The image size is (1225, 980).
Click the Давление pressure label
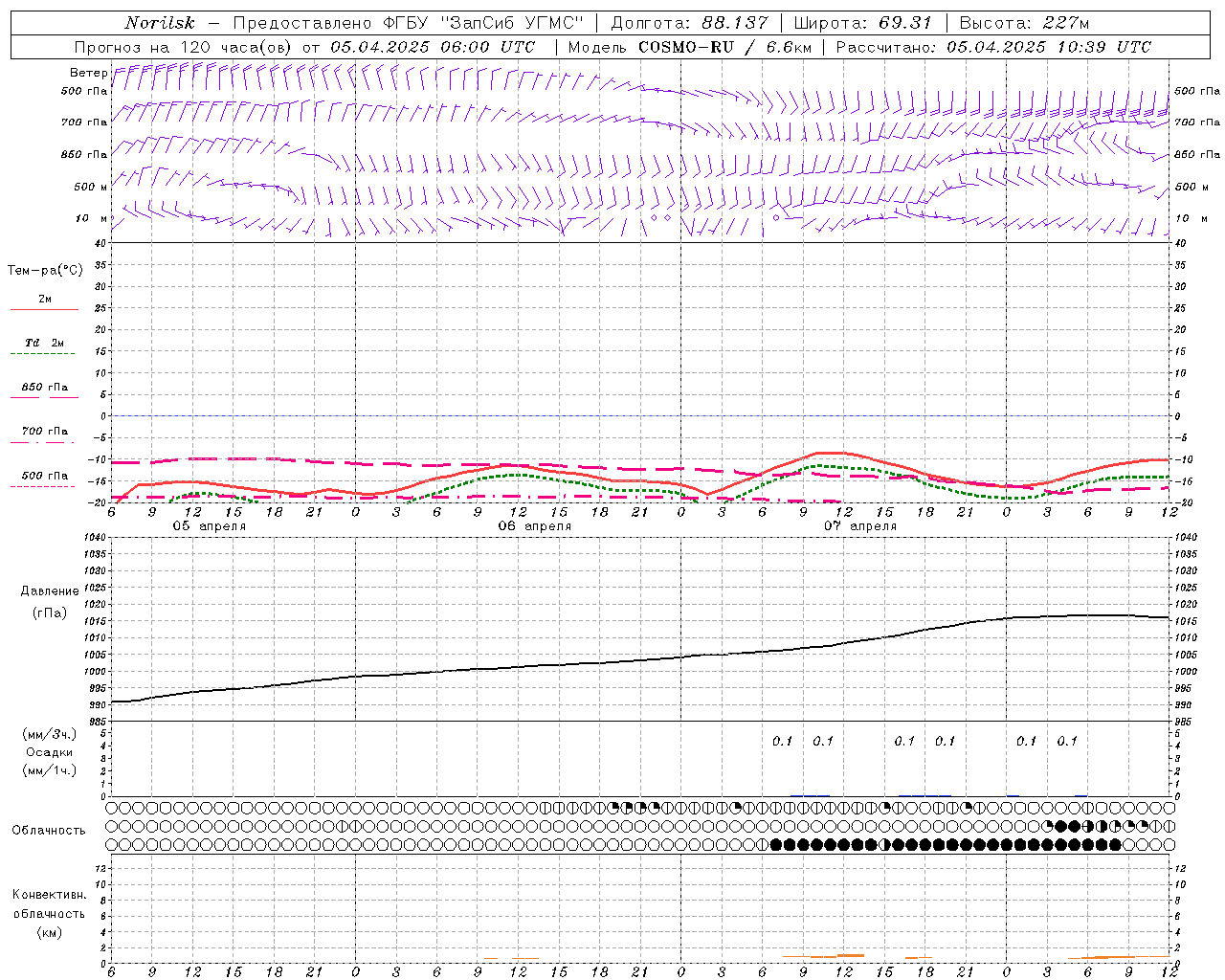(50, 591)
